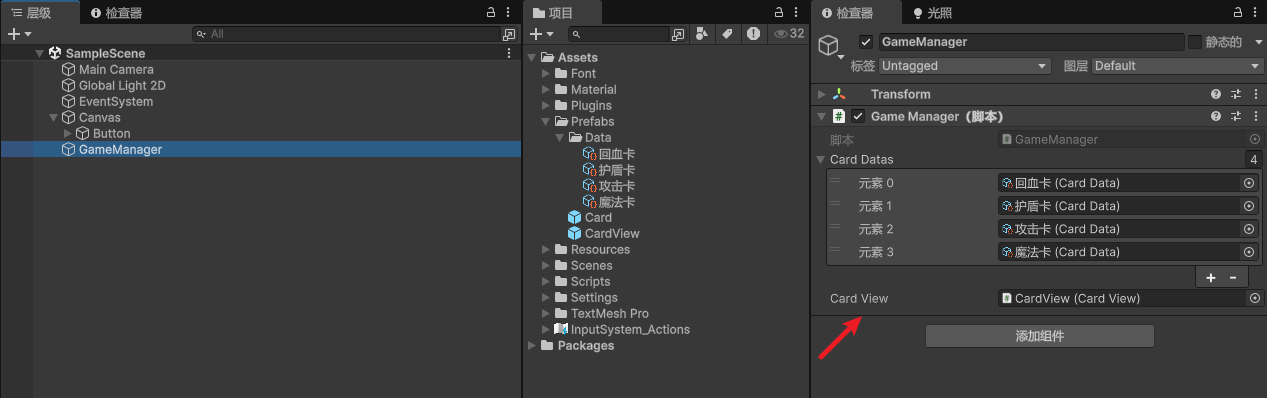The width and height of the screenshot is (1267, 398).
Task: Open object picker for 元素 0 field
Action: pyautogui.click(x=1249, y=183)
